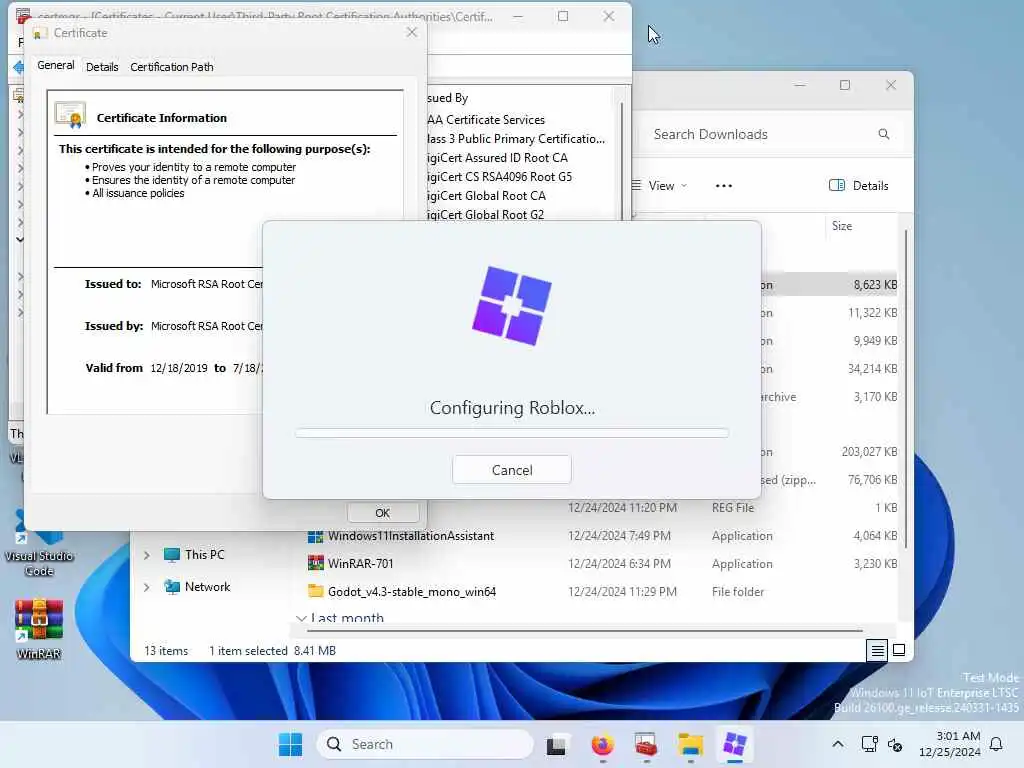The image size is (1024, 768).
Task: Click the File Explorer horizontal scrollbar
Action: click(584, 631)
